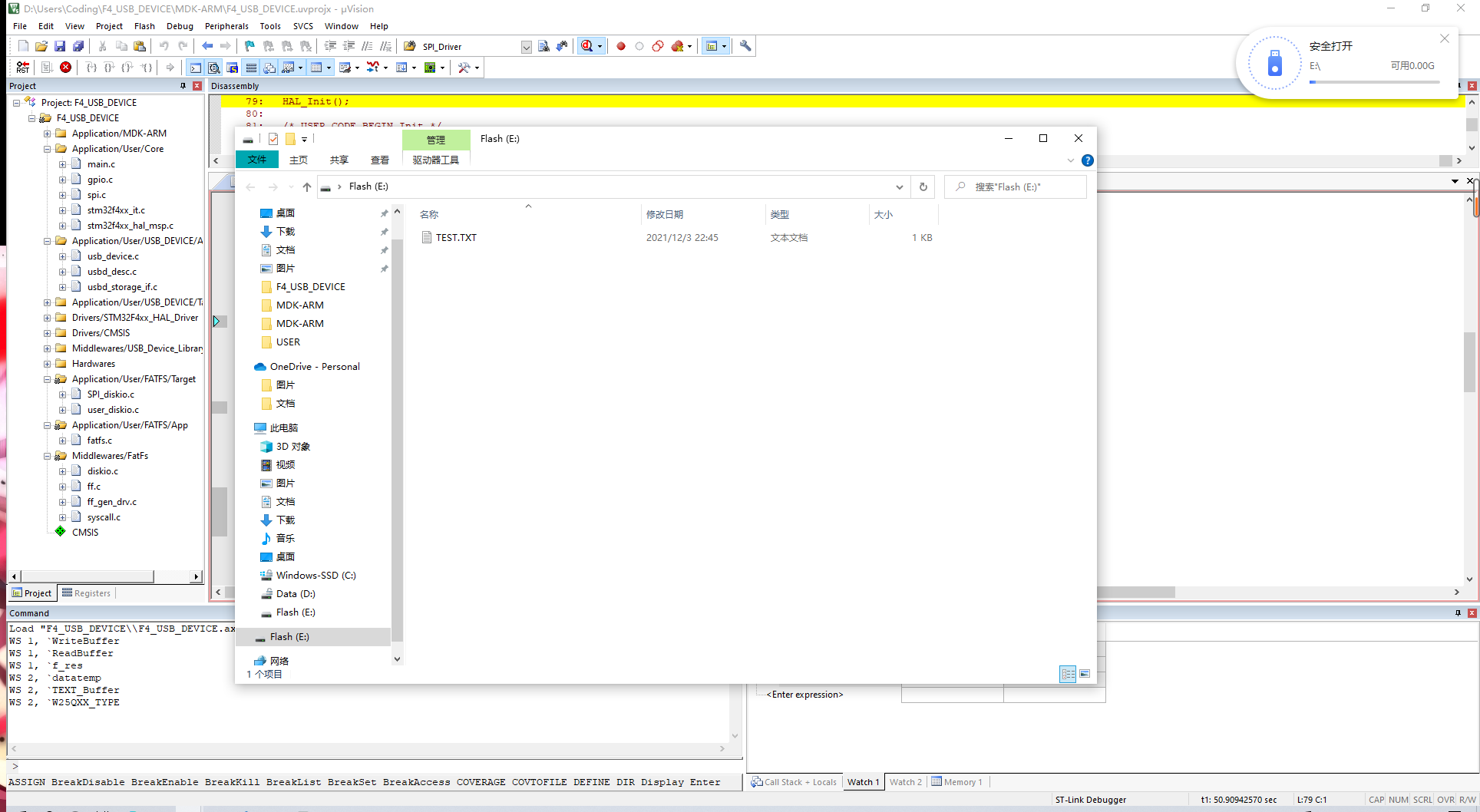1480x812 pixels.
Task: Switch Explorer to large icons view
Action: coord(1085,674)
